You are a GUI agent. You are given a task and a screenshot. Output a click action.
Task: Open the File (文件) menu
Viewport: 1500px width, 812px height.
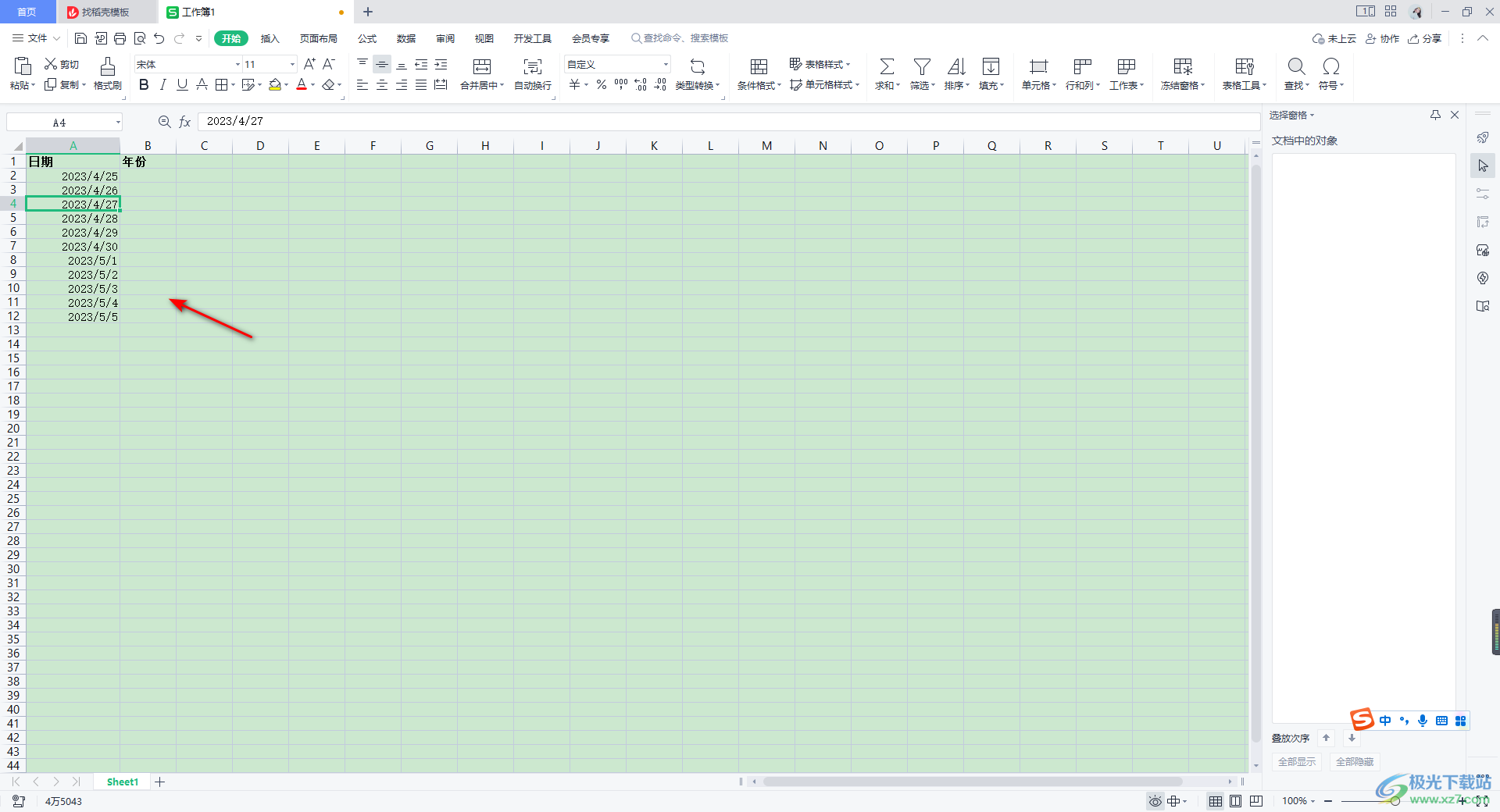[x=36, y=38]
